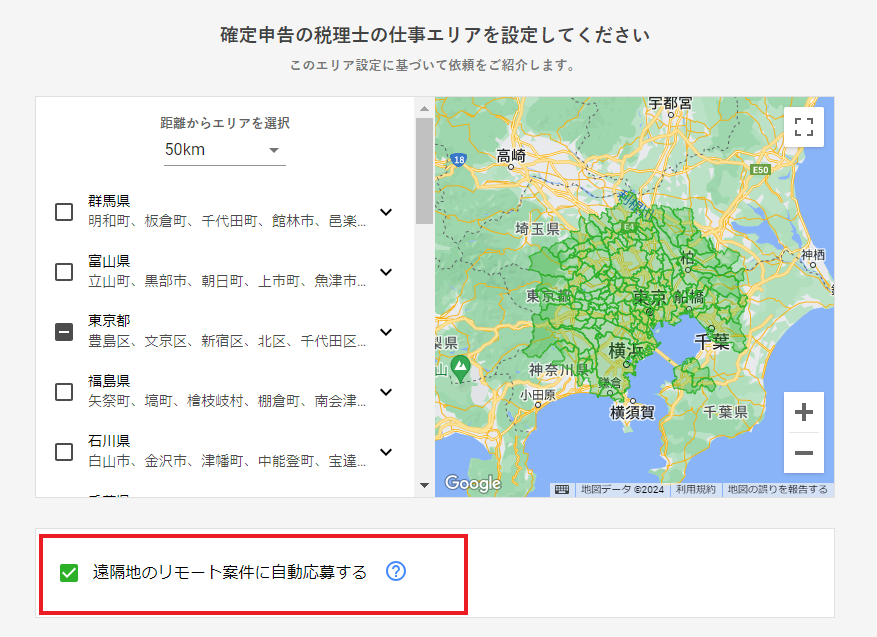The image size is (877, 637).
Task: Zoom out on the map
Action: 804,453
